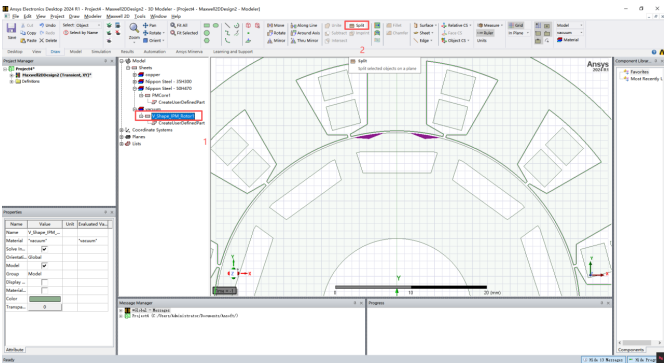Click the Undo button
The height and width of the screenshot is (363, 664).
click(47, 25)
